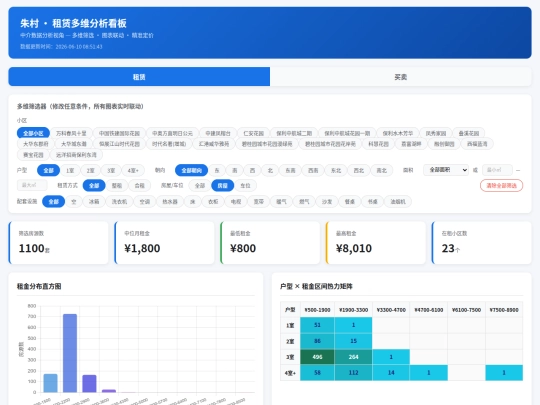
Task: Choose the 2室 layout chip
Action: click(x=91, y=170)
